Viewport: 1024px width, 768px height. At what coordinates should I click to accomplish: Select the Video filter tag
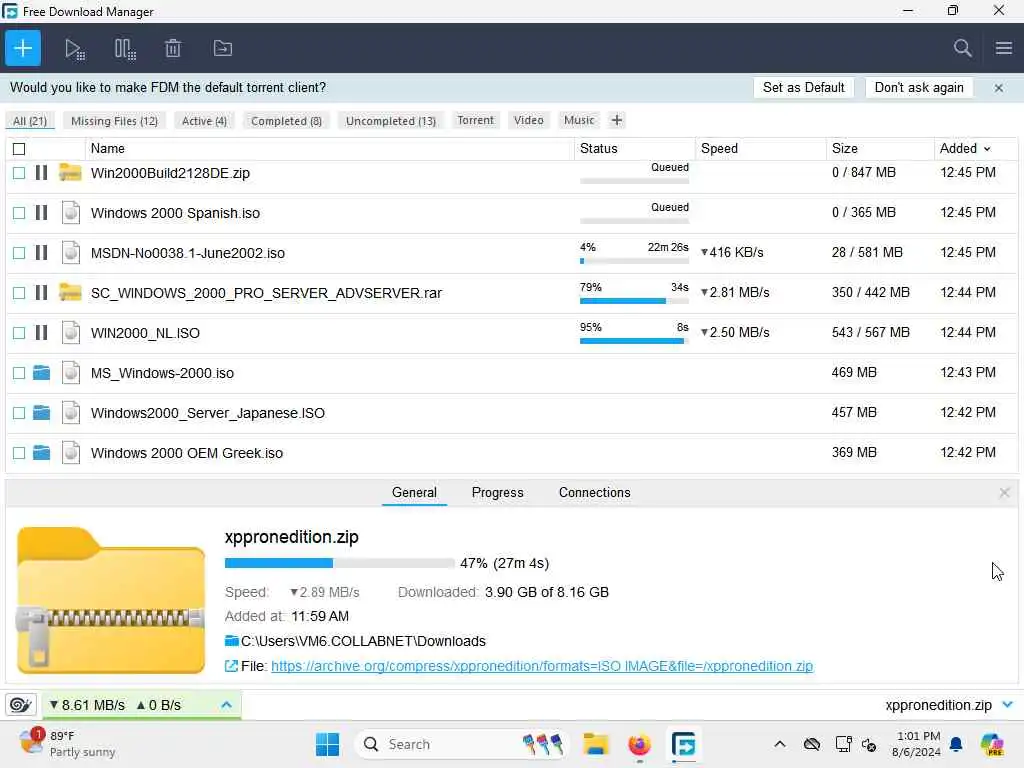tap(528, 120)
